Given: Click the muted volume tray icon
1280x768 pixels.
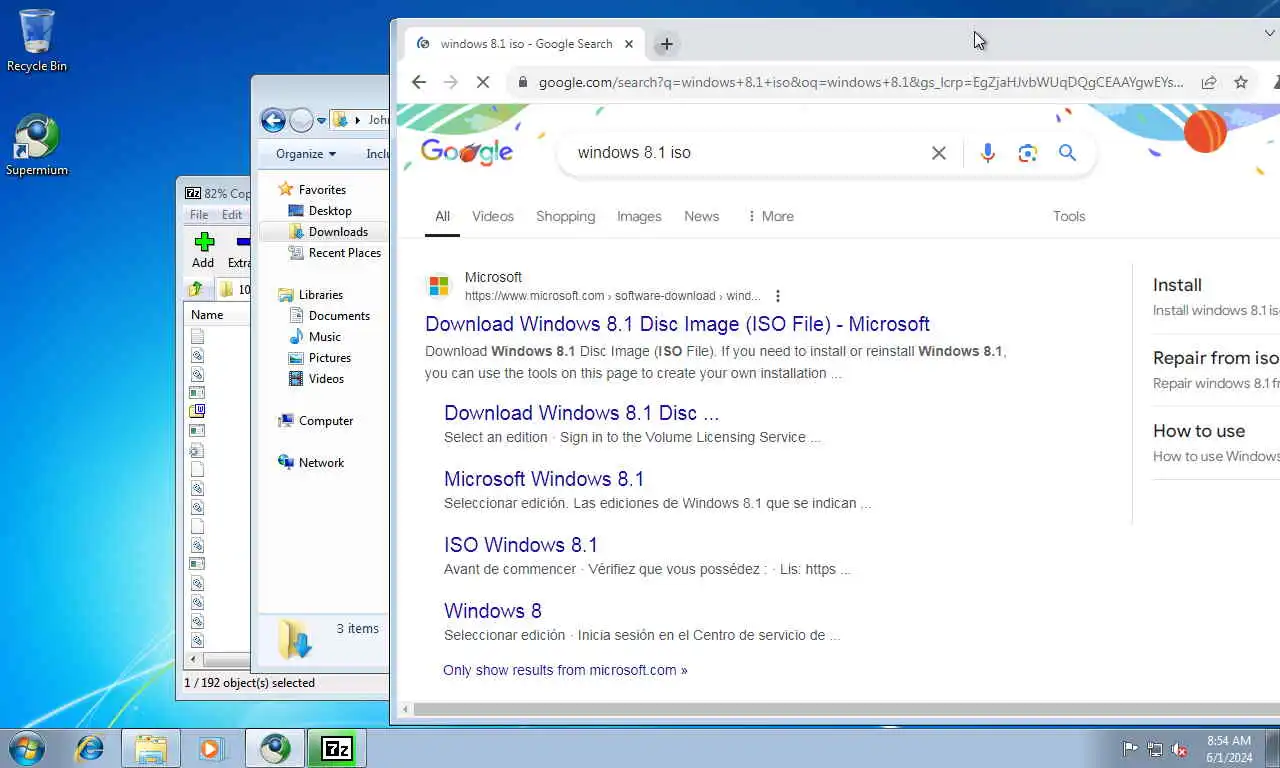Looking at the screenshot, I should [x=1179, y=749].
